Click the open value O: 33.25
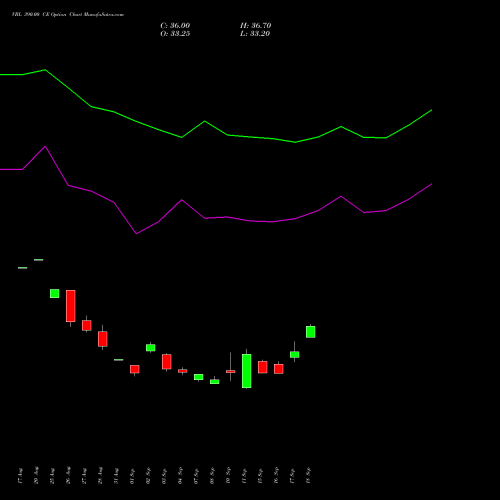The height and width of the screenshot is (500, 500). 175,33
